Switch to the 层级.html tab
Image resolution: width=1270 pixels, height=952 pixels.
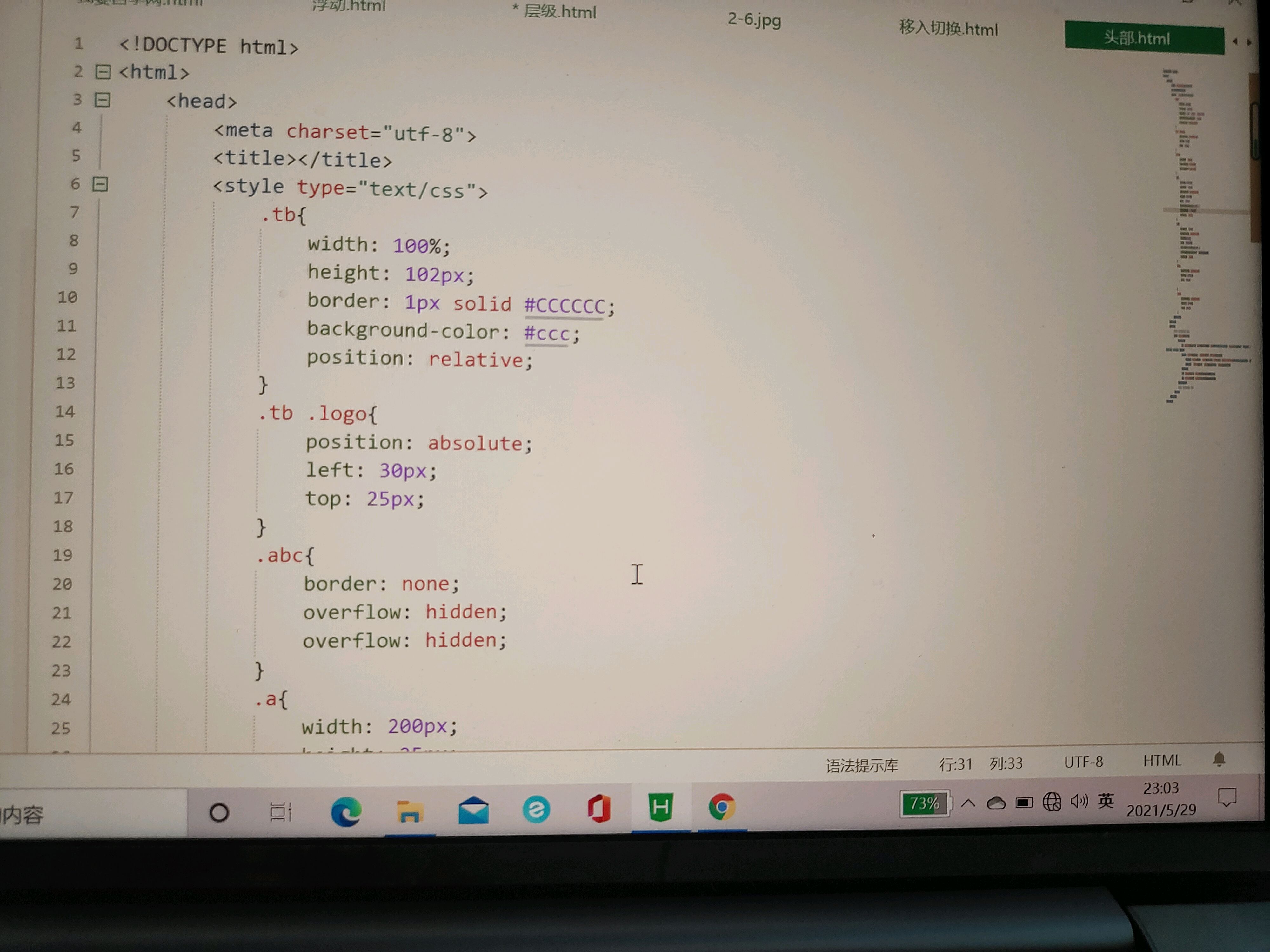click(559, 11)
